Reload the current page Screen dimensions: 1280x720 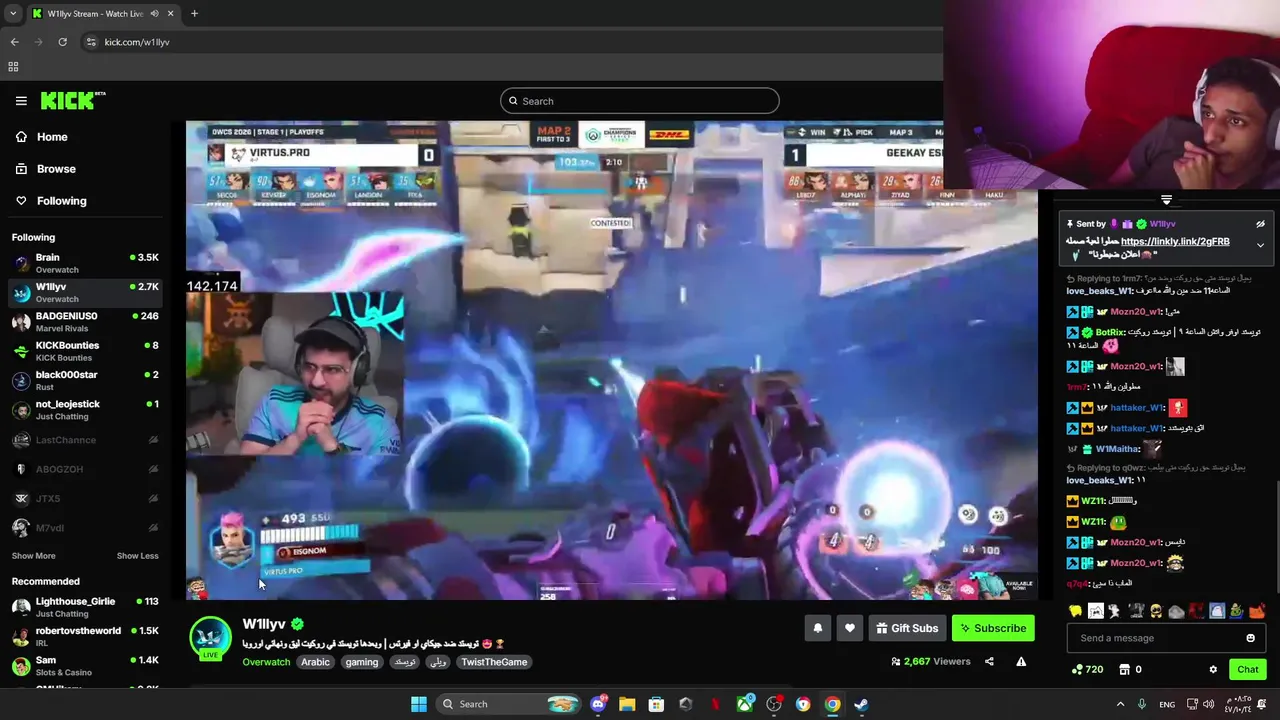click(x=62, y=42)
